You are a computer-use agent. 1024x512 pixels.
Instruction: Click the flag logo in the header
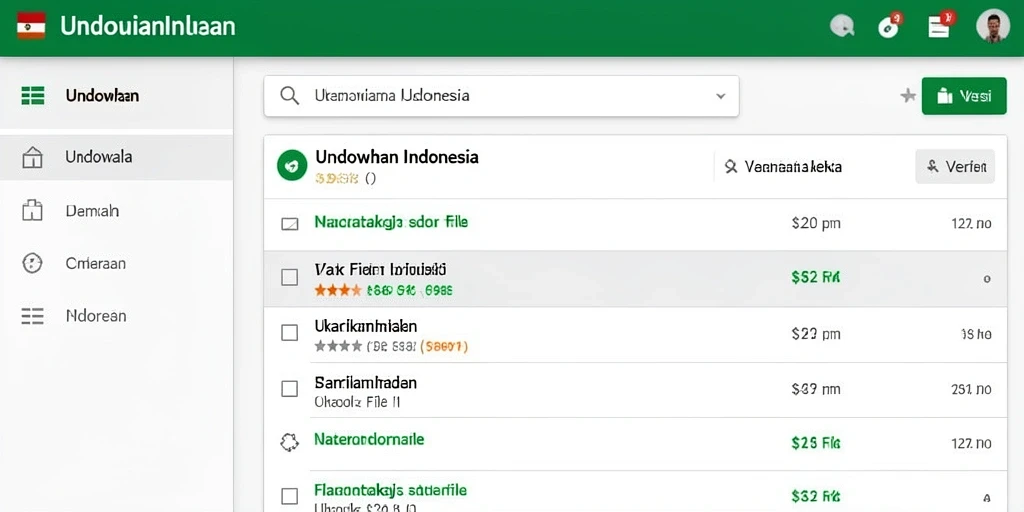click(31, 25)
